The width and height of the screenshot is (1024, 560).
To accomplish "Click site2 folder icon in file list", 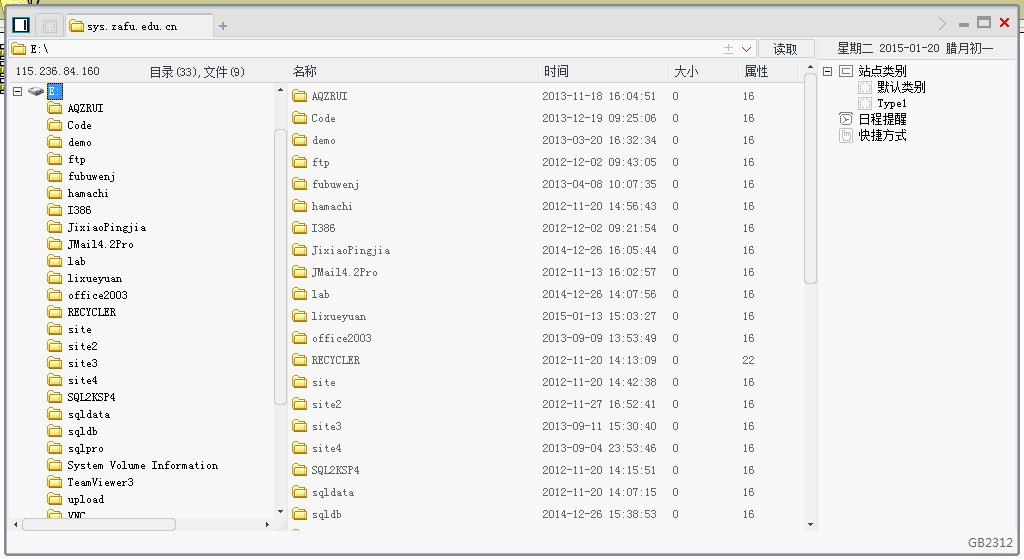I will point(300,404).
